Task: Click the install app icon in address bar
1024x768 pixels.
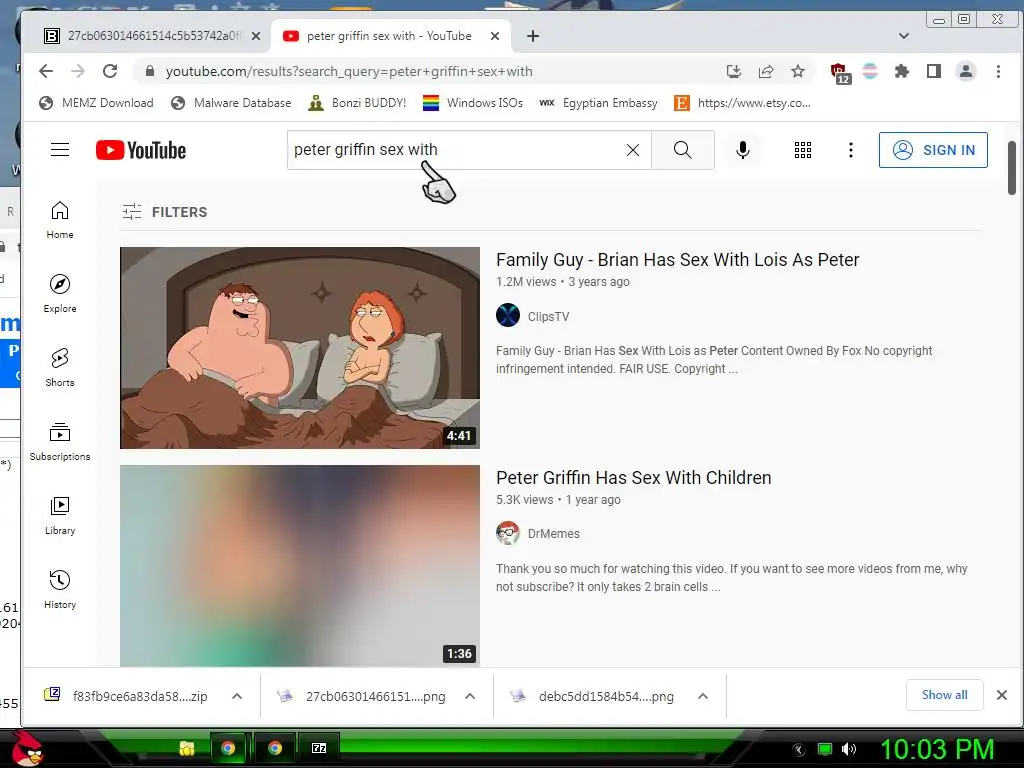Action: (733, 71)
